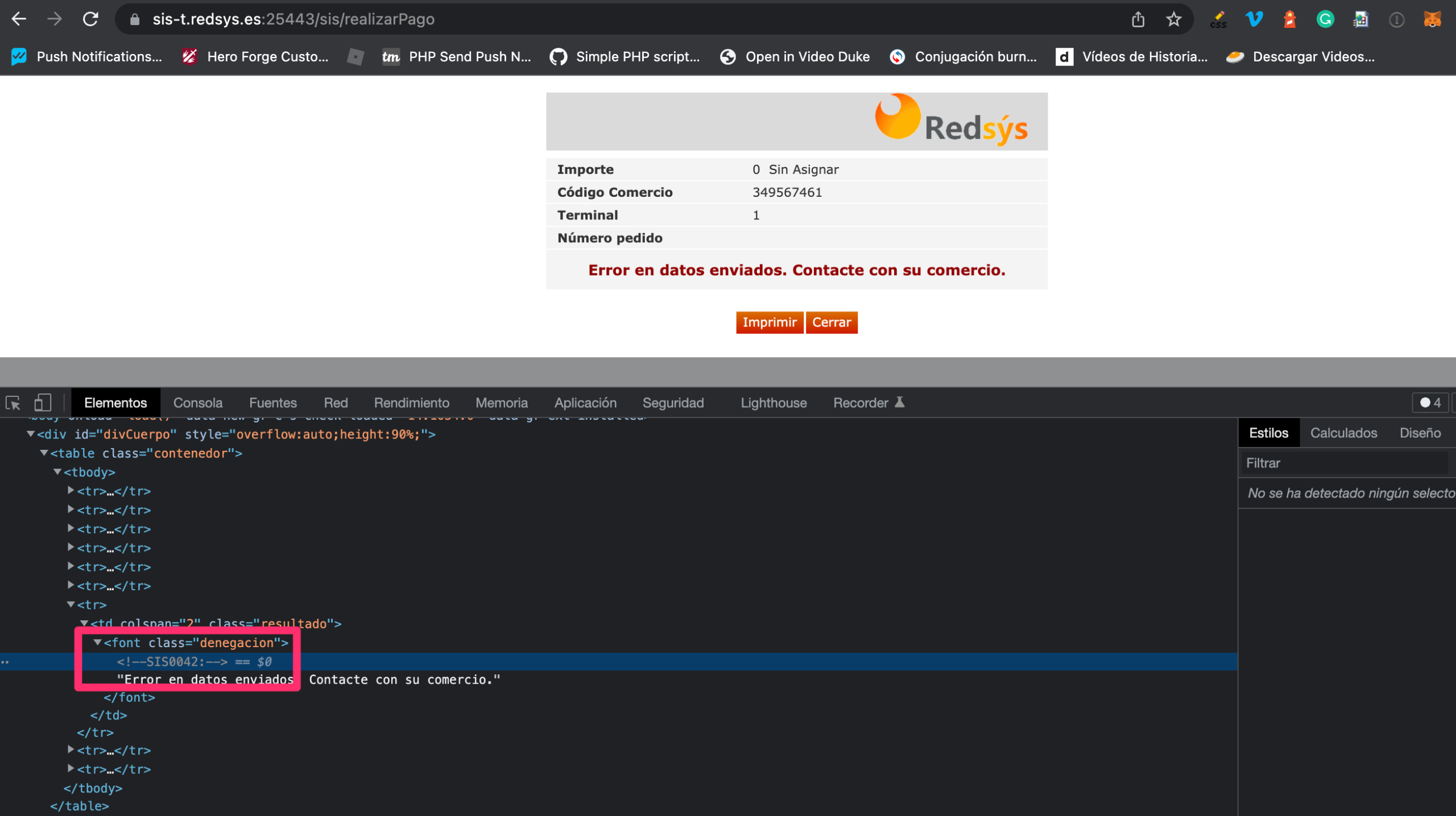The width and height of the screenshot is (1456, 816).
Task: Switch to the Consola tab
Action: point(197,403)
